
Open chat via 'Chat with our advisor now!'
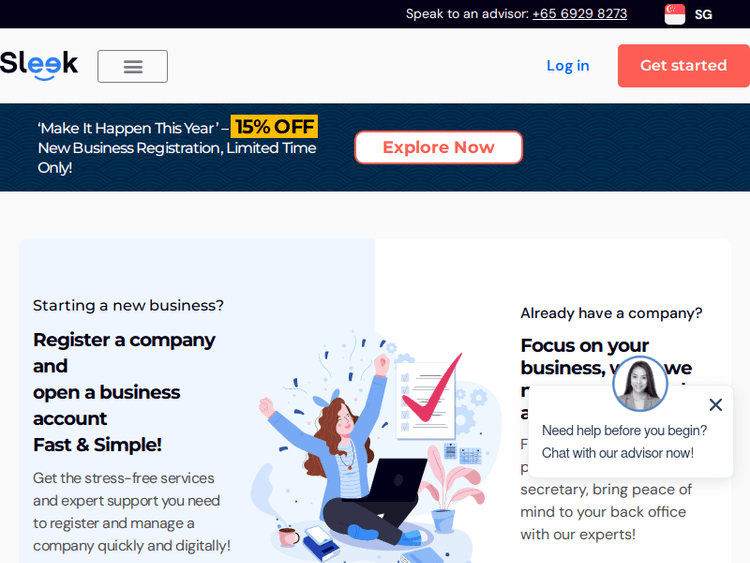tap(618, 453)
